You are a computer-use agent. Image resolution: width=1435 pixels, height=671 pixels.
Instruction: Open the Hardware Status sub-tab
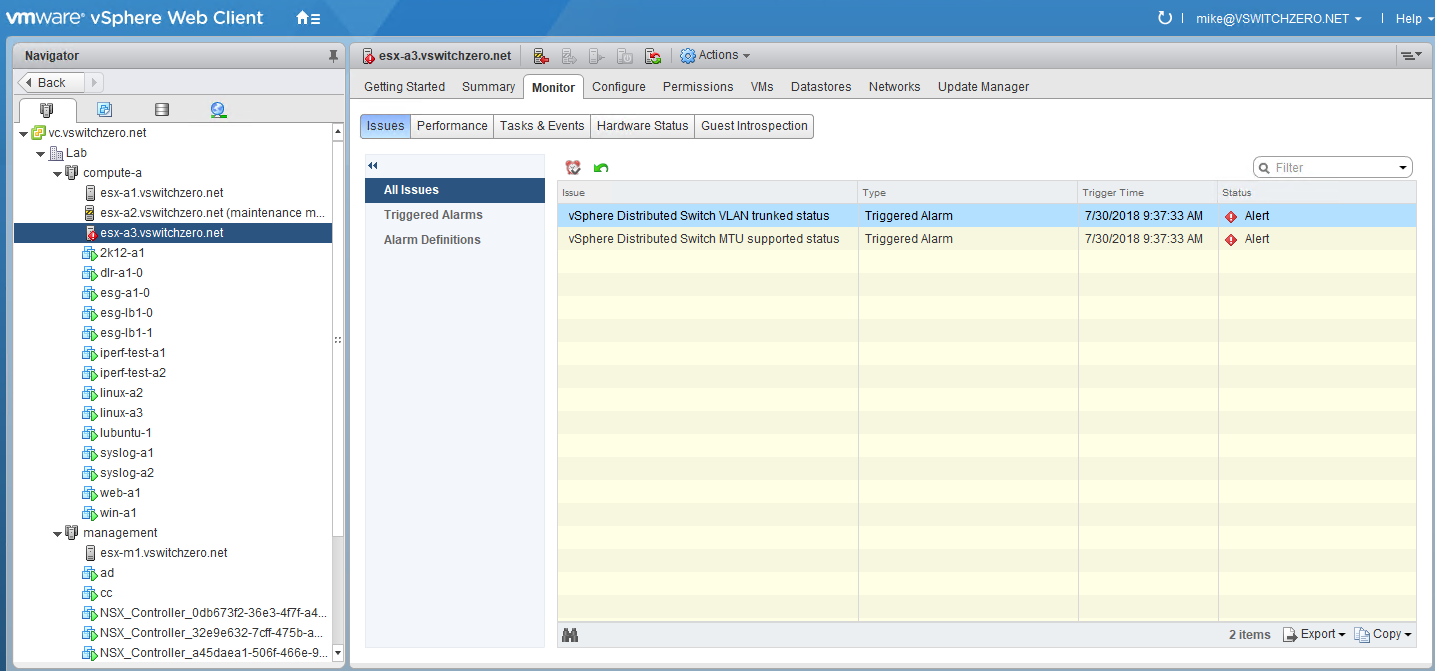point(642,126)
